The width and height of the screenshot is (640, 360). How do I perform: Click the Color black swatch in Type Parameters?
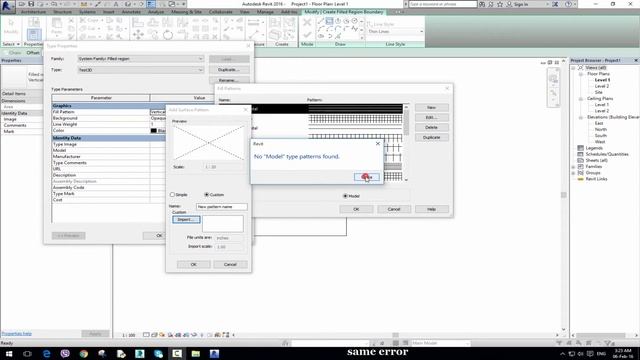154,131
